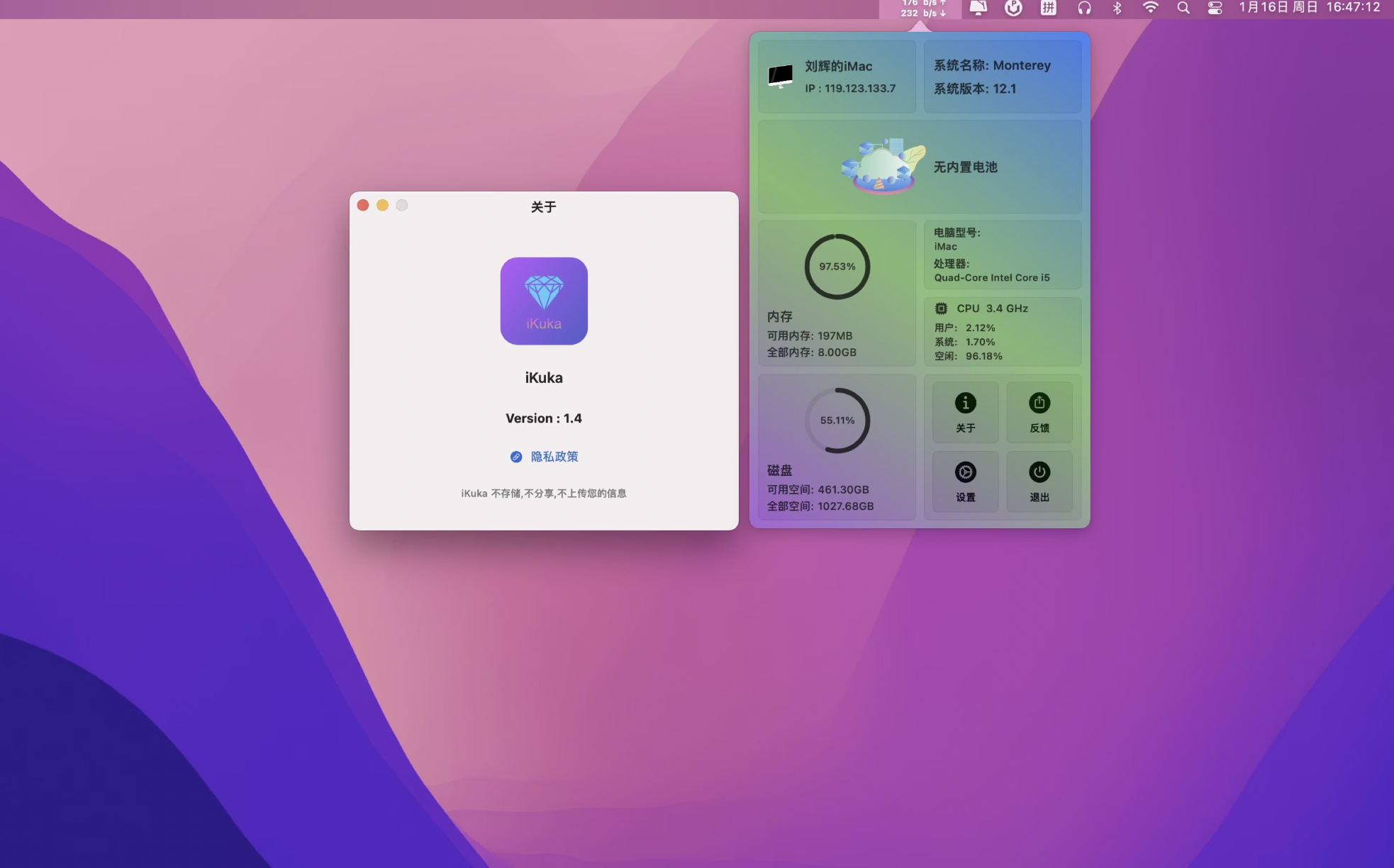
Task: Open Control Center toggle icon
Action: (x=1215, y=9)
